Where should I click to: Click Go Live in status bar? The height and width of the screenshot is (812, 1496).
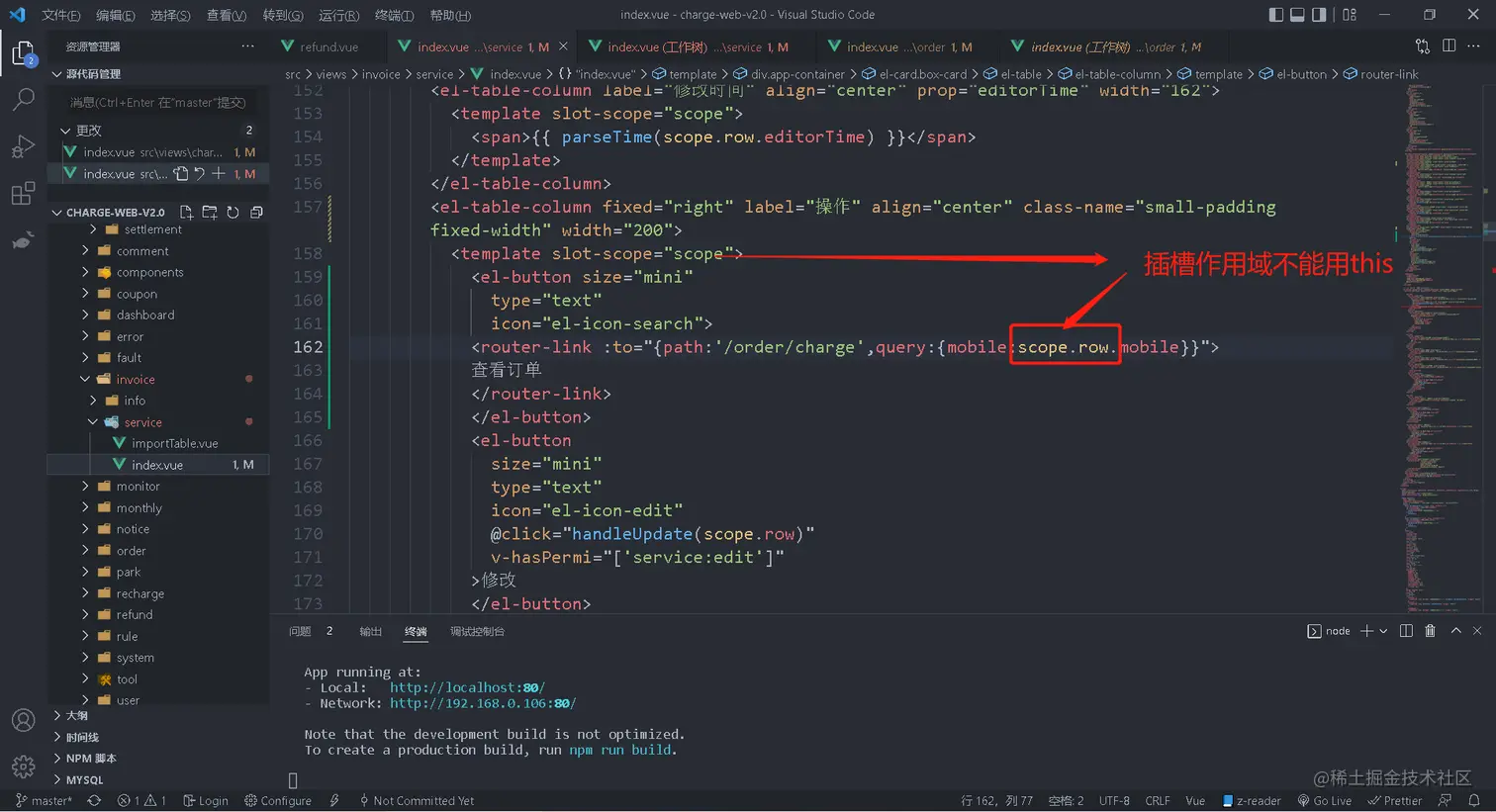coord(1325,801)
